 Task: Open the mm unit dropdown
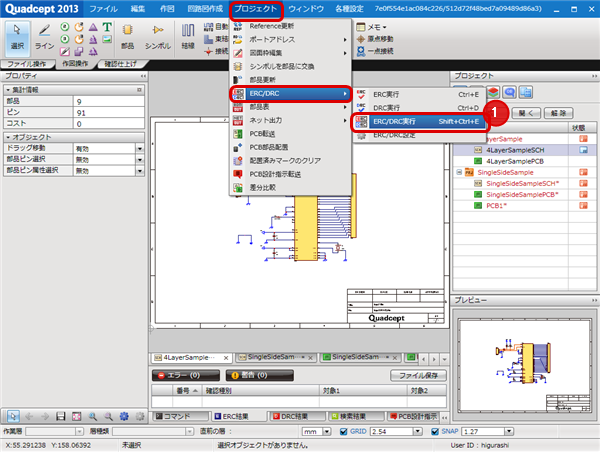[x=326, y=431]
